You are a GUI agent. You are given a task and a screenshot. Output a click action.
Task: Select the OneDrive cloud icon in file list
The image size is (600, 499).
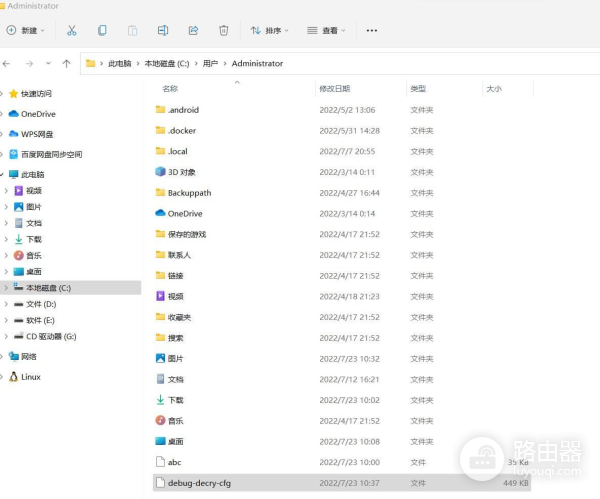pos(160,213)
